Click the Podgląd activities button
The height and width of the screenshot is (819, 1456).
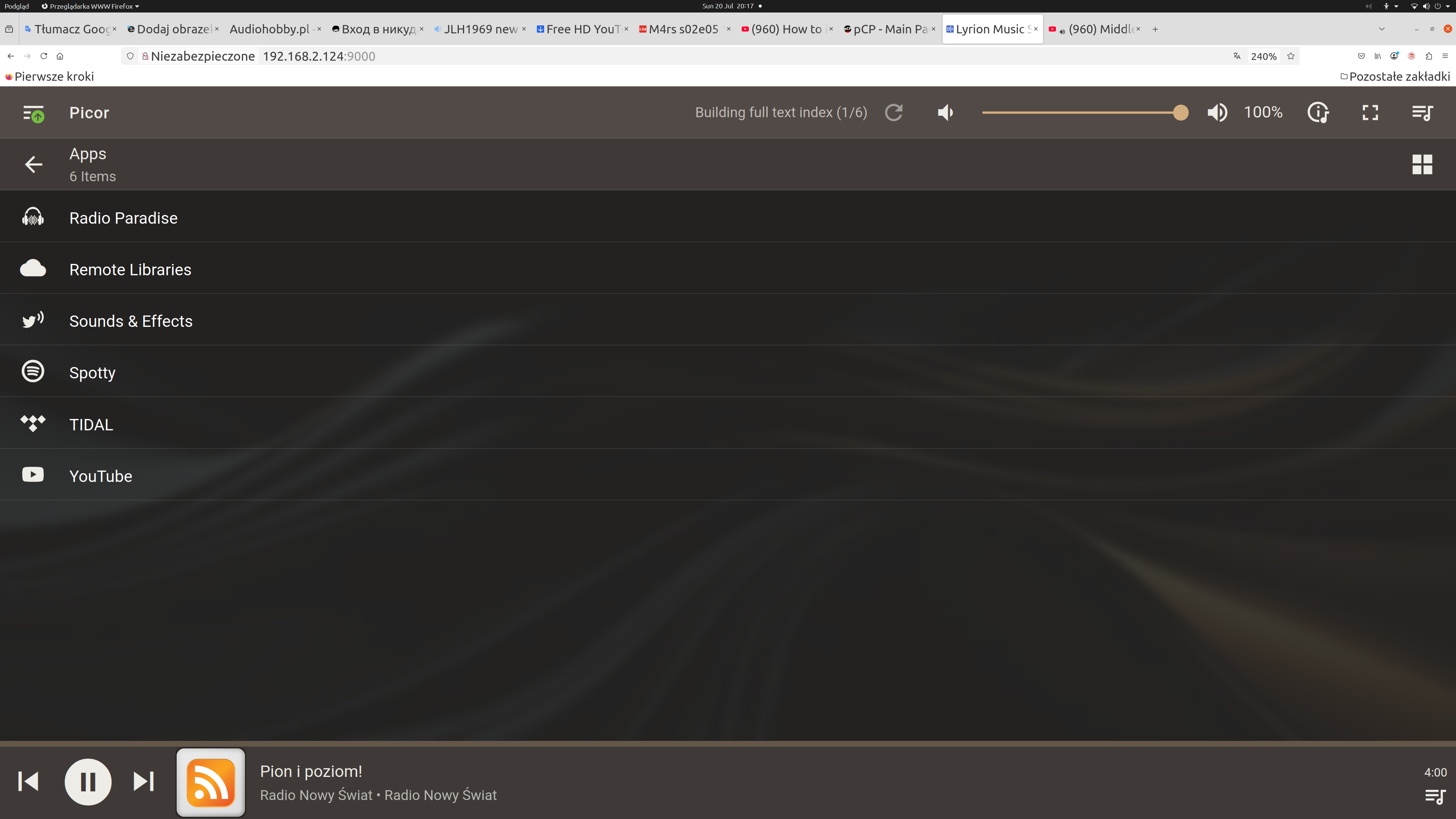coord(16,6)
